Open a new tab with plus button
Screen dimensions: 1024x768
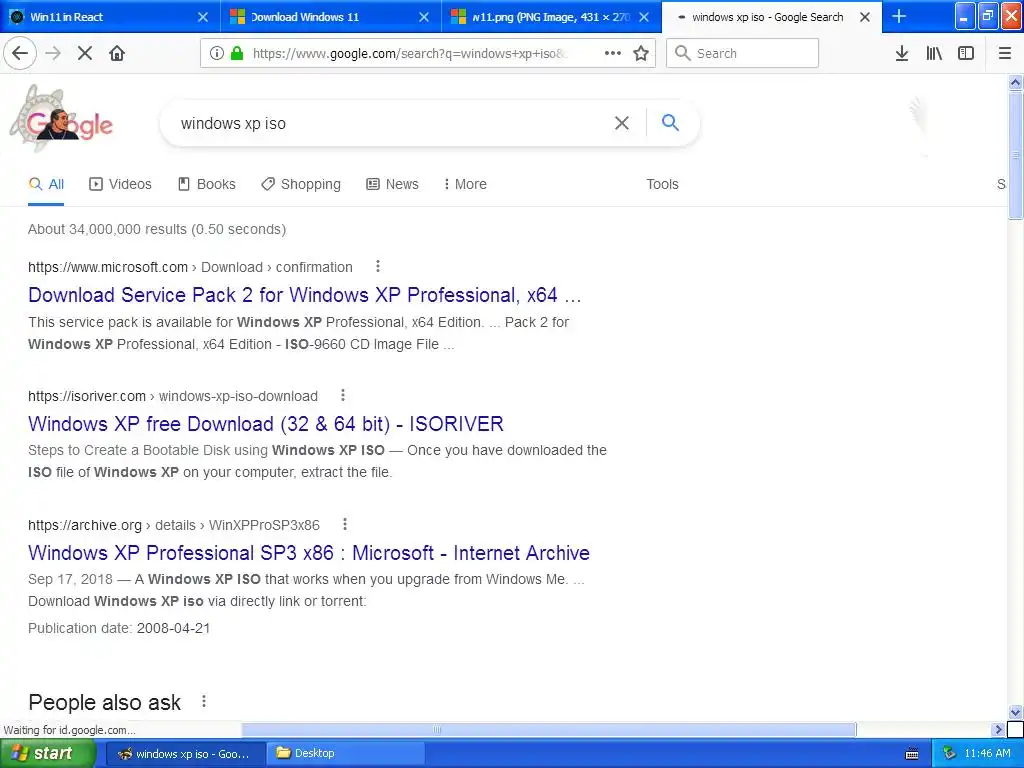coord(899,16)
